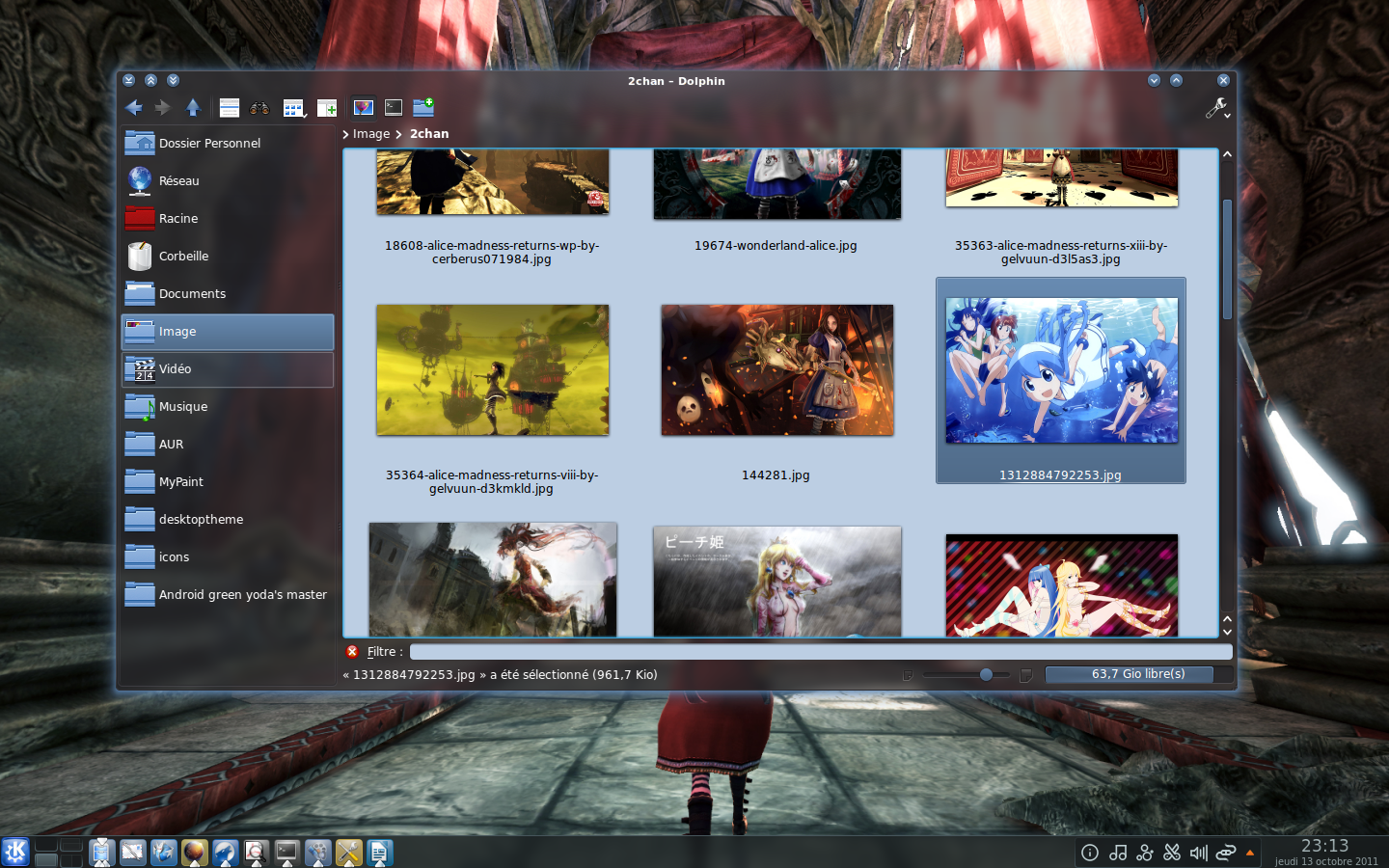Open icons folder in Places panel
Image resolution: width=1389 pixels, height=868 pixels.
(228, 556)
